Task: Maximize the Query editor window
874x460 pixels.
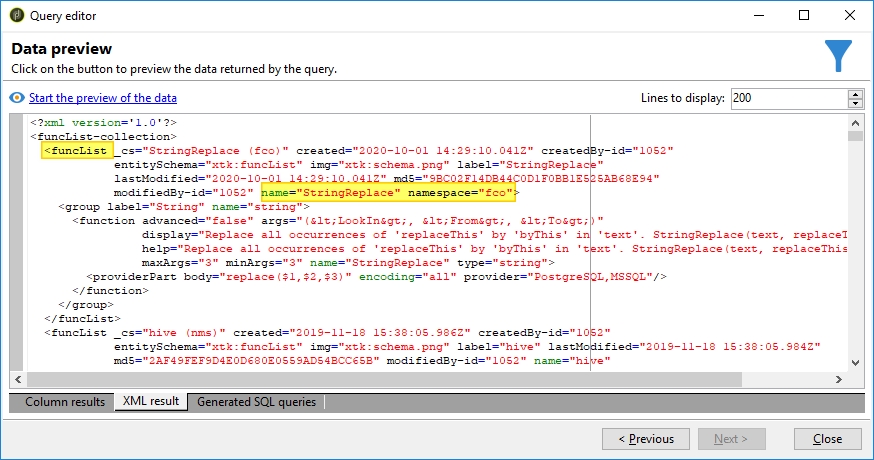Action: 804,16
